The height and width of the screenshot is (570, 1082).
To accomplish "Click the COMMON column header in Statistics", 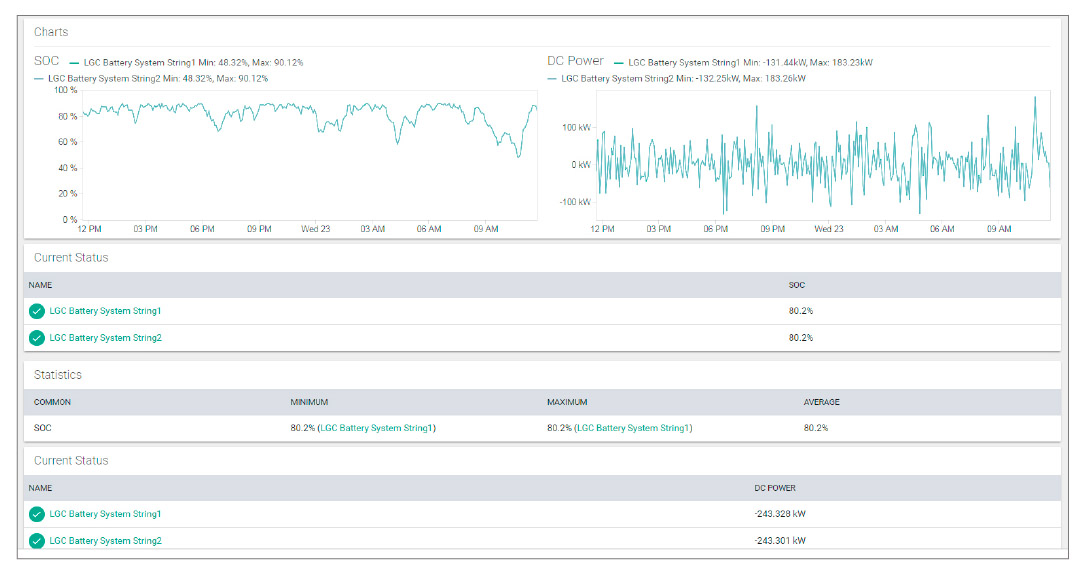I will [52, 402].
